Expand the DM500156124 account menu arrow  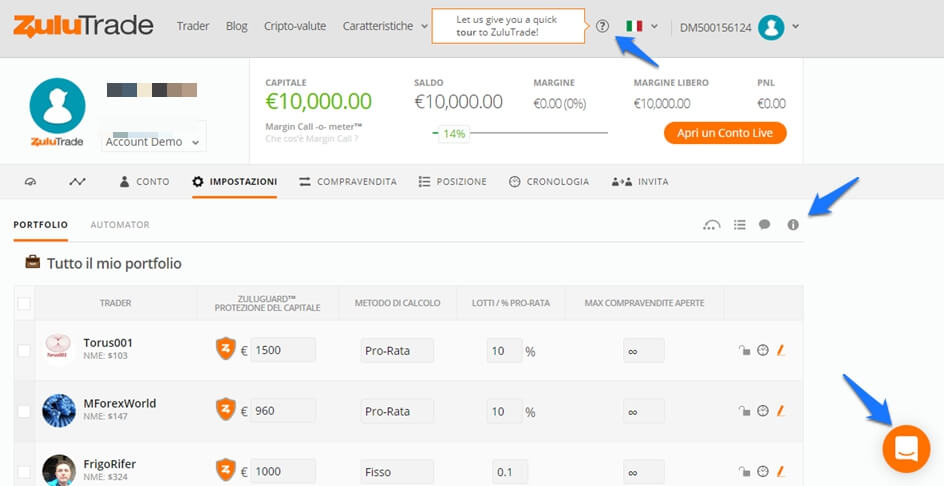pos(796,26)
